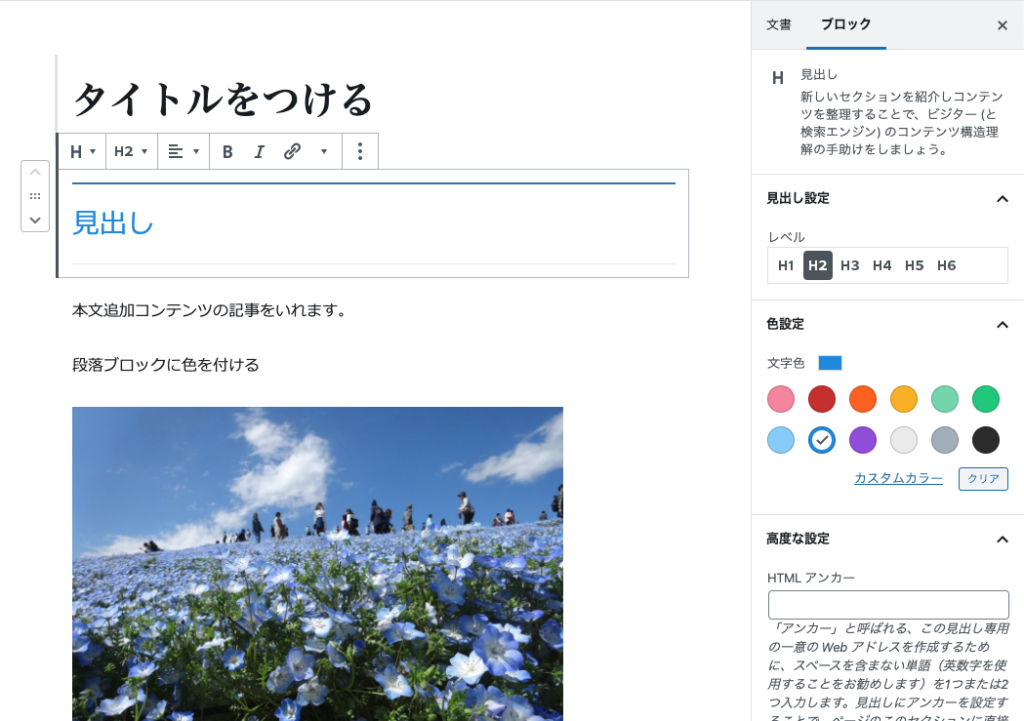Move block down with arrow
1024x721 pixels.
[x=35, y=219]
